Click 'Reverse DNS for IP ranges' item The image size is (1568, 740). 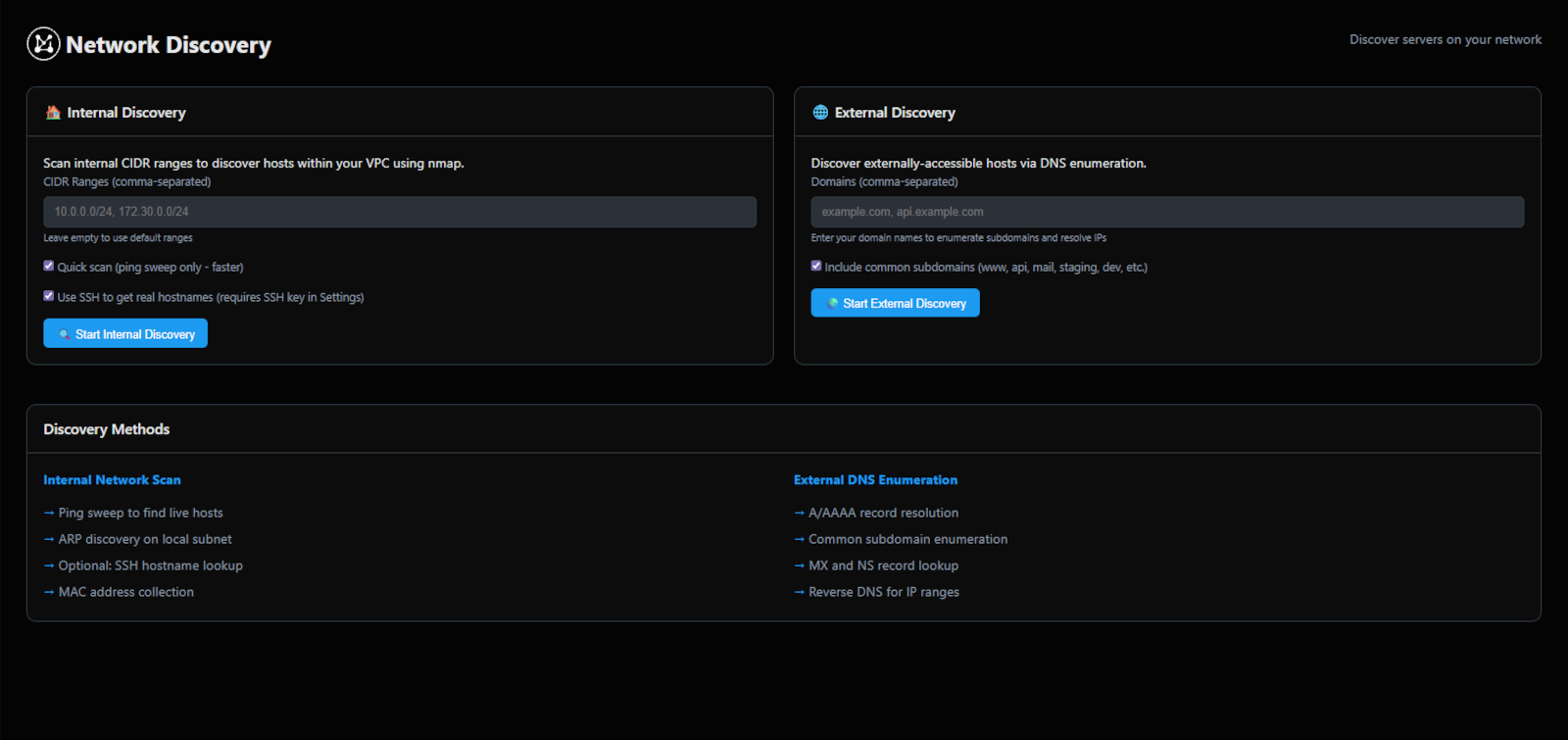click(883, 592)
